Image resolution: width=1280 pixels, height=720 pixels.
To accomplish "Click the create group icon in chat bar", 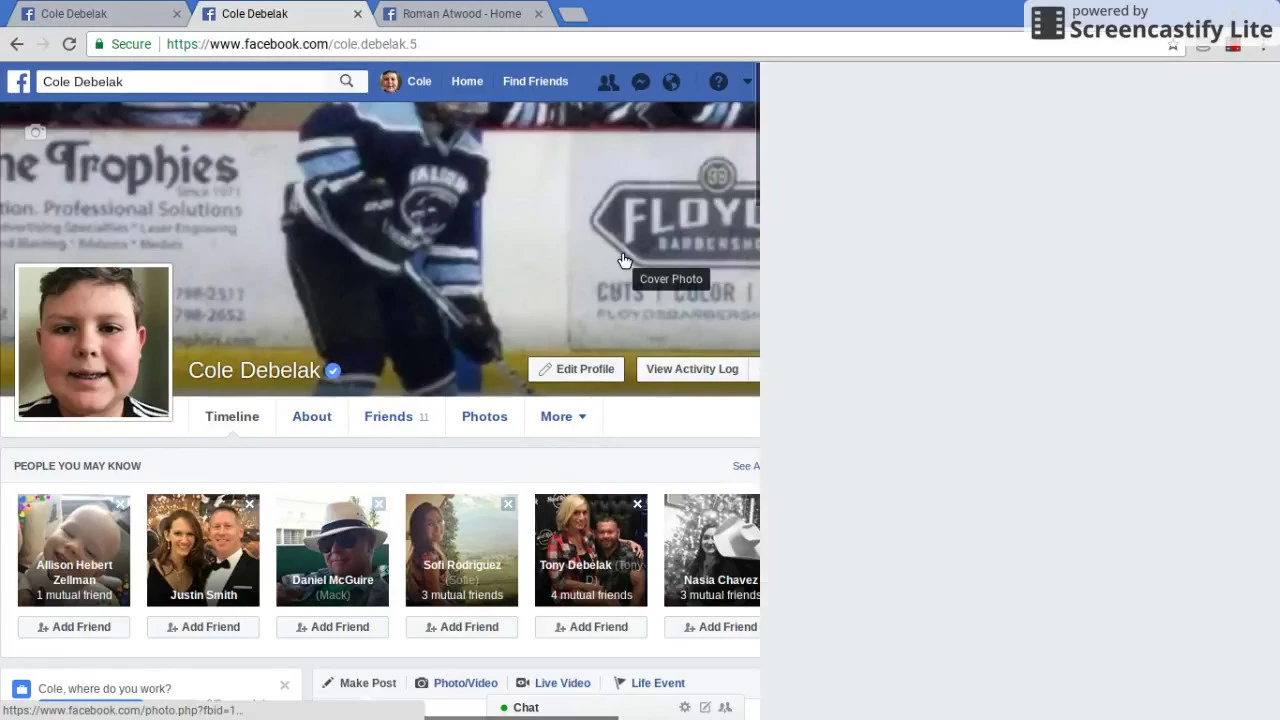I will [725, 707].
